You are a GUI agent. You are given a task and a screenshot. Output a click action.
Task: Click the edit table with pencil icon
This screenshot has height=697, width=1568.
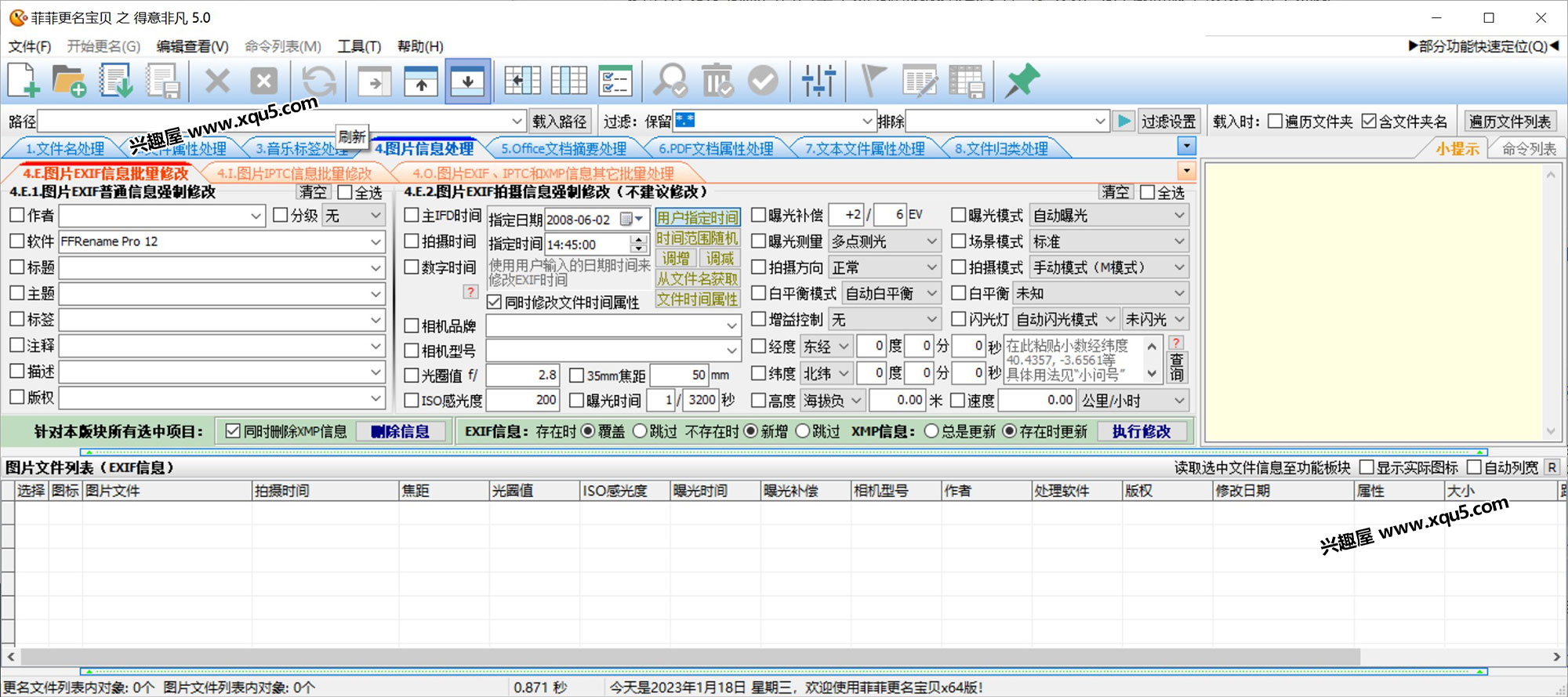click(x=920, y=81)
